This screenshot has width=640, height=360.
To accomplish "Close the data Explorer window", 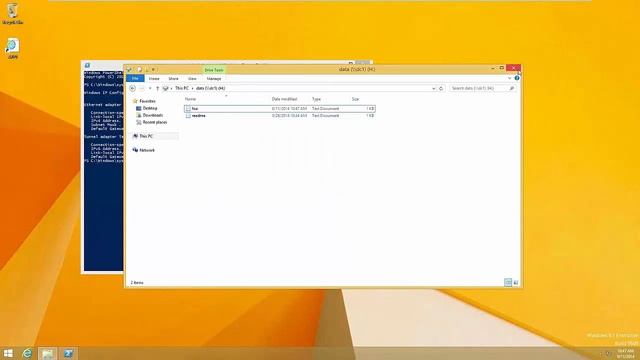I will pos(513,68).
